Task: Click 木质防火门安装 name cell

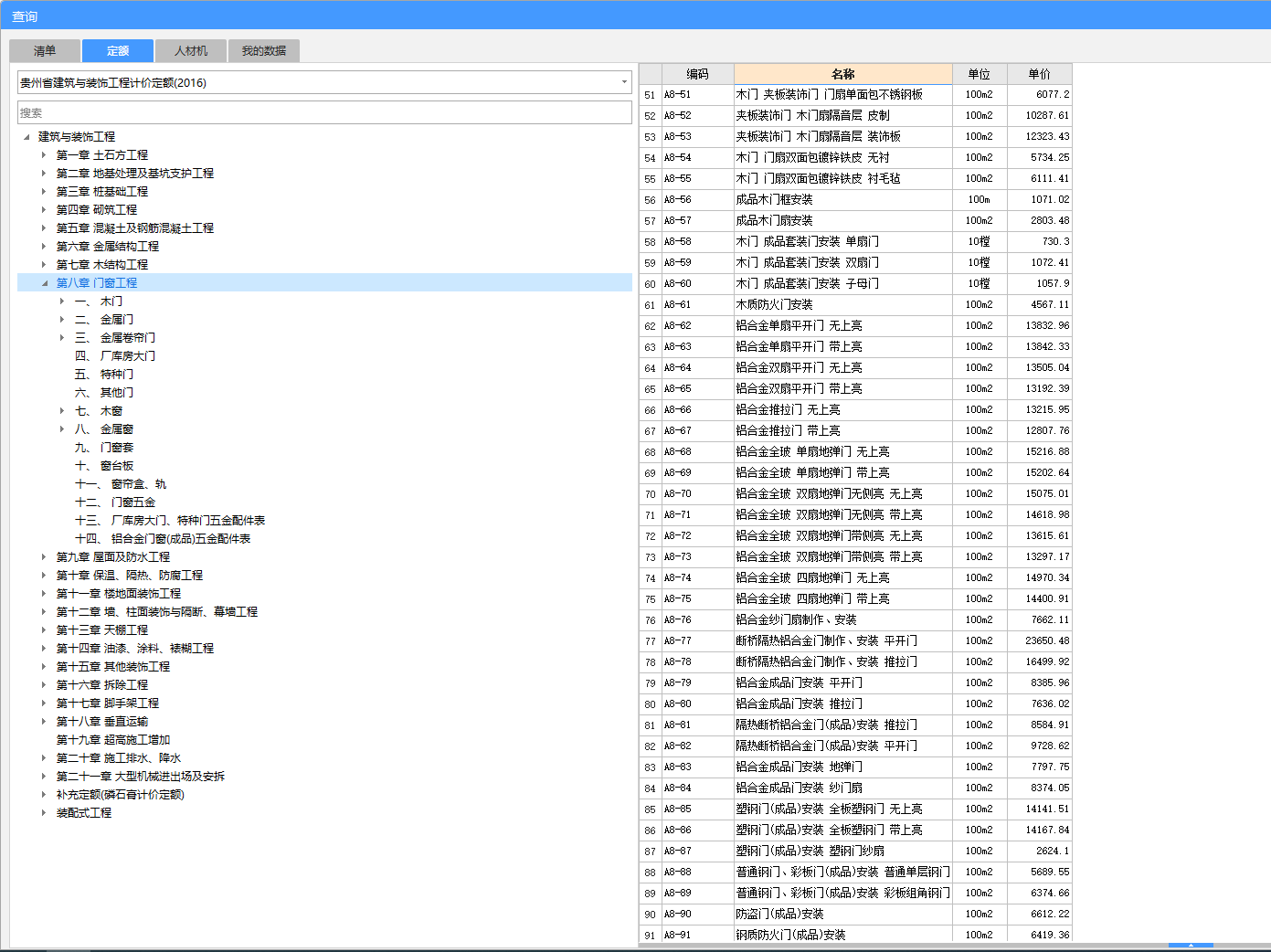Action: [843, 304]
